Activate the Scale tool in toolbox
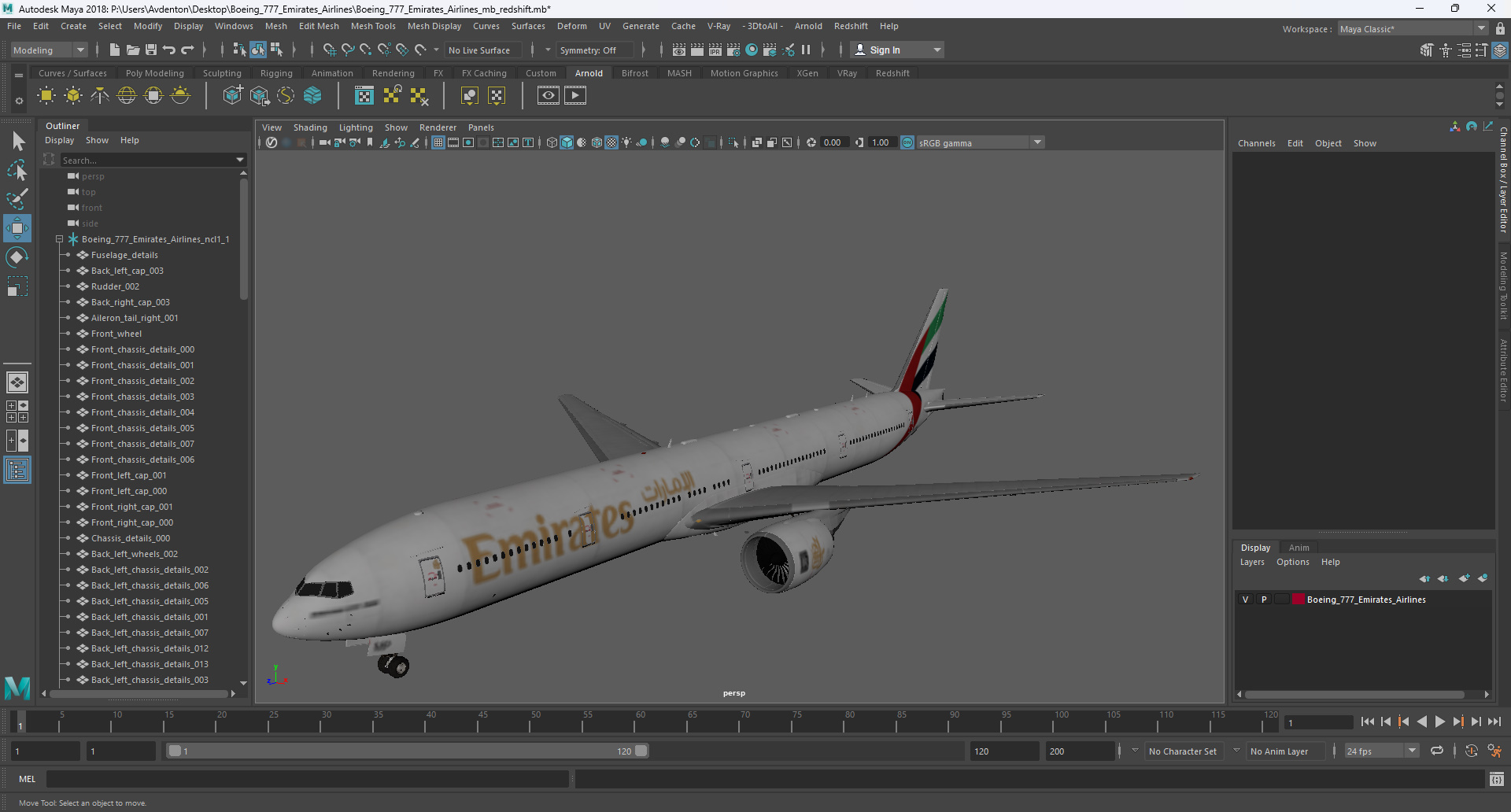 [x=17, y=286]
